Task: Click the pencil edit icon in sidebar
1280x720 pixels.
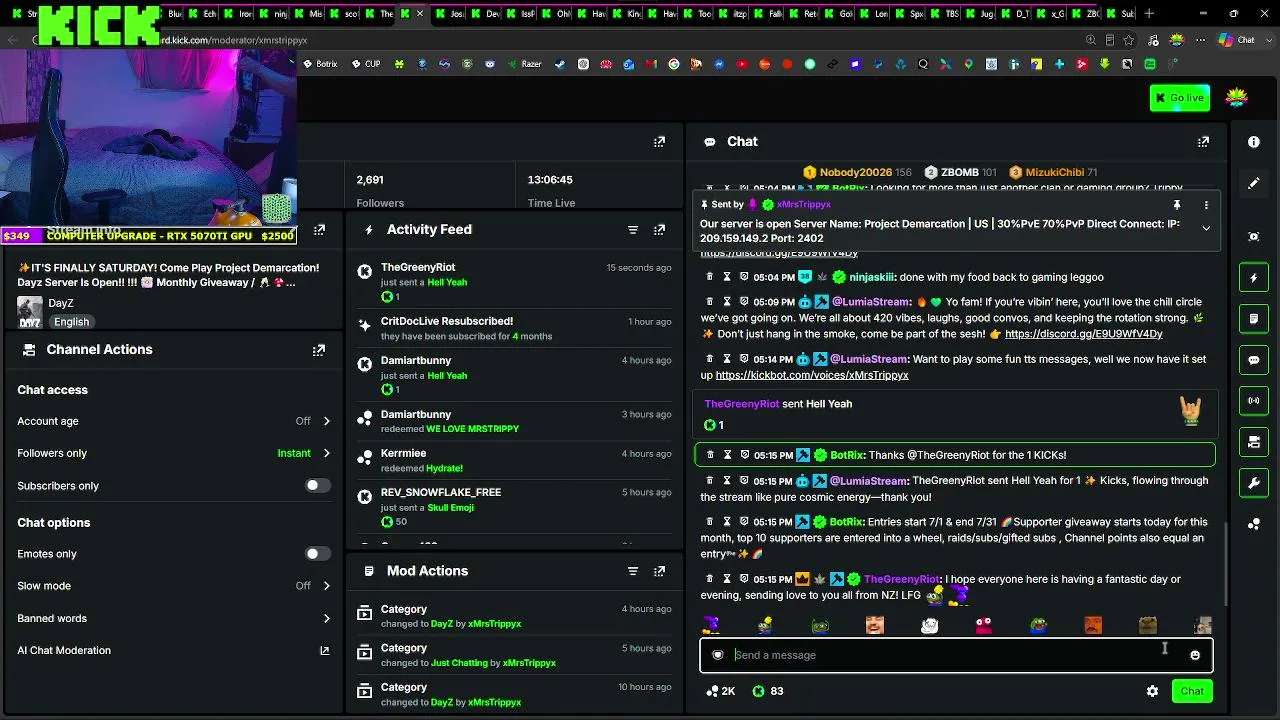Action: click(1254, 184)
